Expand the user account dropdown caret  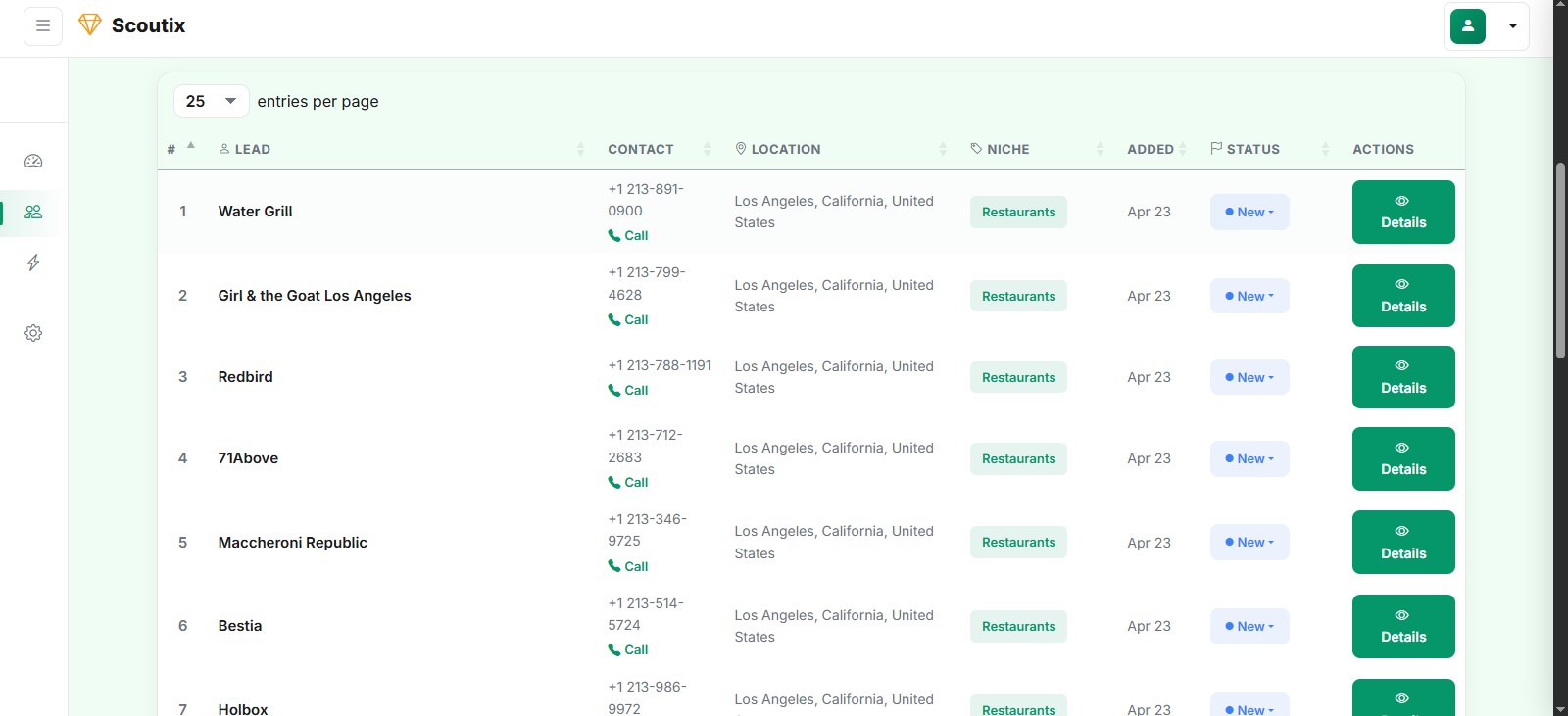[x=1513, y=26]
